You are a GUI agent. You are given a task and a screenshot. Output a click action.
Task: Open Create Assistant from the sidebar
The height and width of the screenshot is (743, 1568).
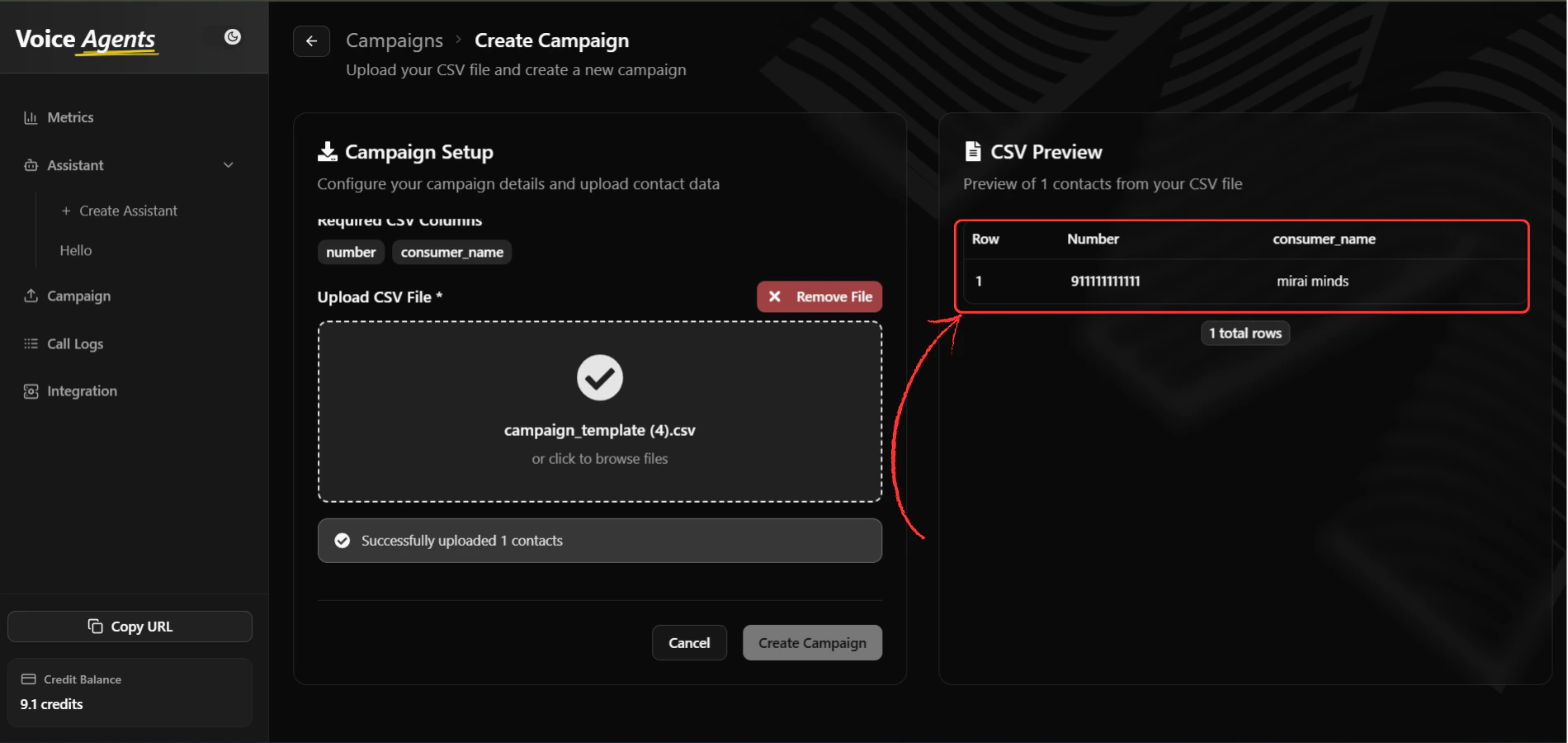pyautogui.click(x=128, y=211)
